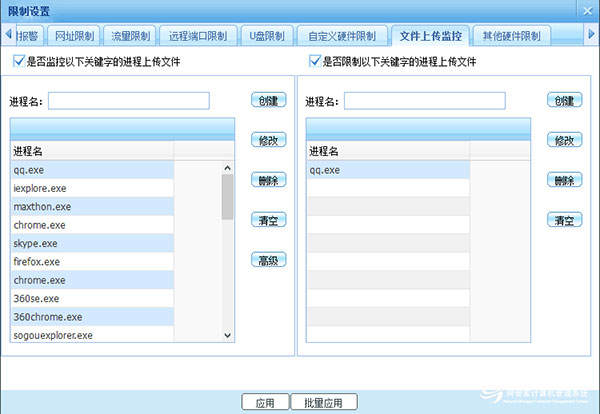The height and width of the screenshot is (414, 600).
Task: Select qq.exe in the restriction list
Action: pyautogui.click(x=388, y=170)
